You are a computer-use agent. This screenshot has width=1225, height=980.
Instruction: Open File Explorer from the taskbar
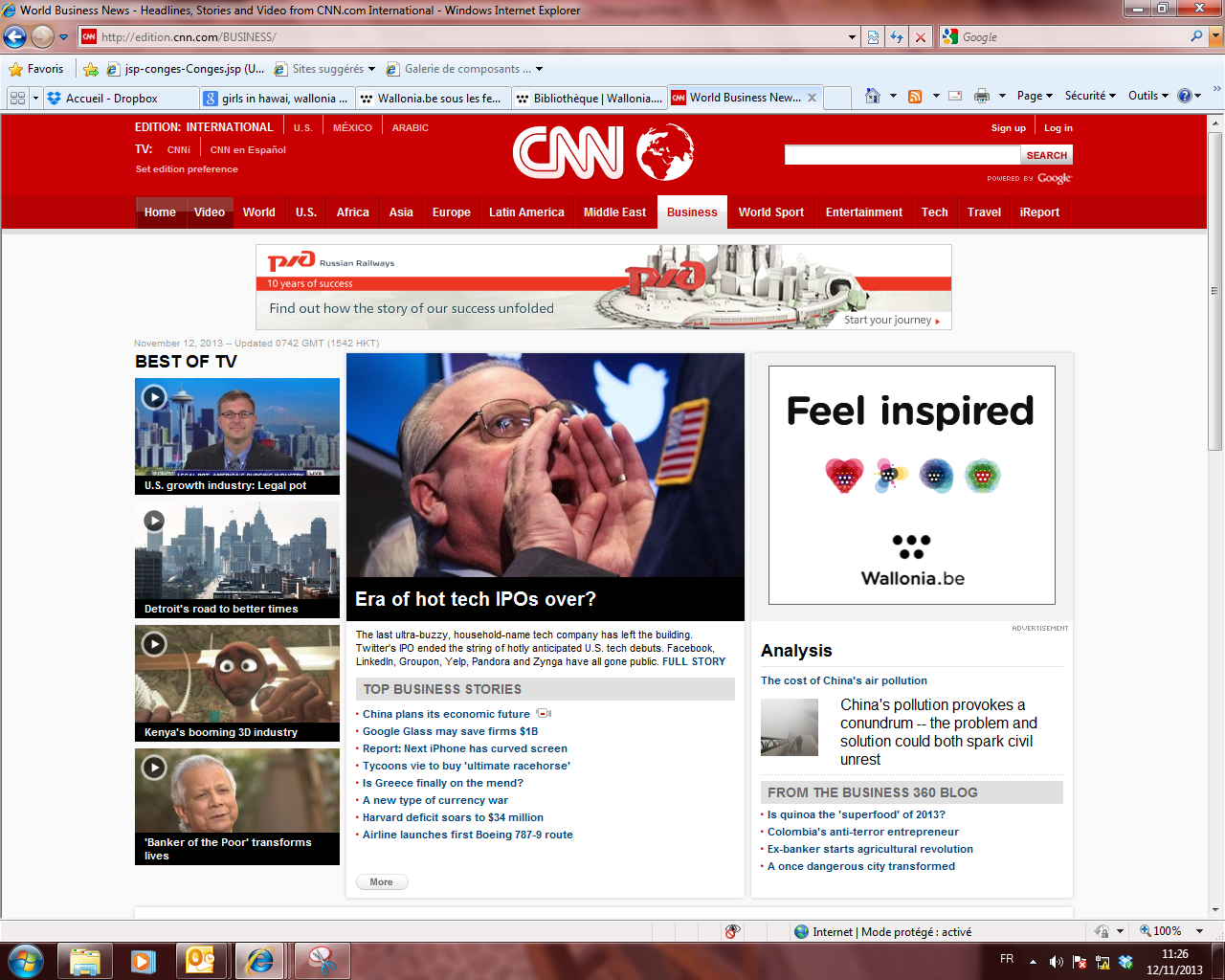point(85,961)
